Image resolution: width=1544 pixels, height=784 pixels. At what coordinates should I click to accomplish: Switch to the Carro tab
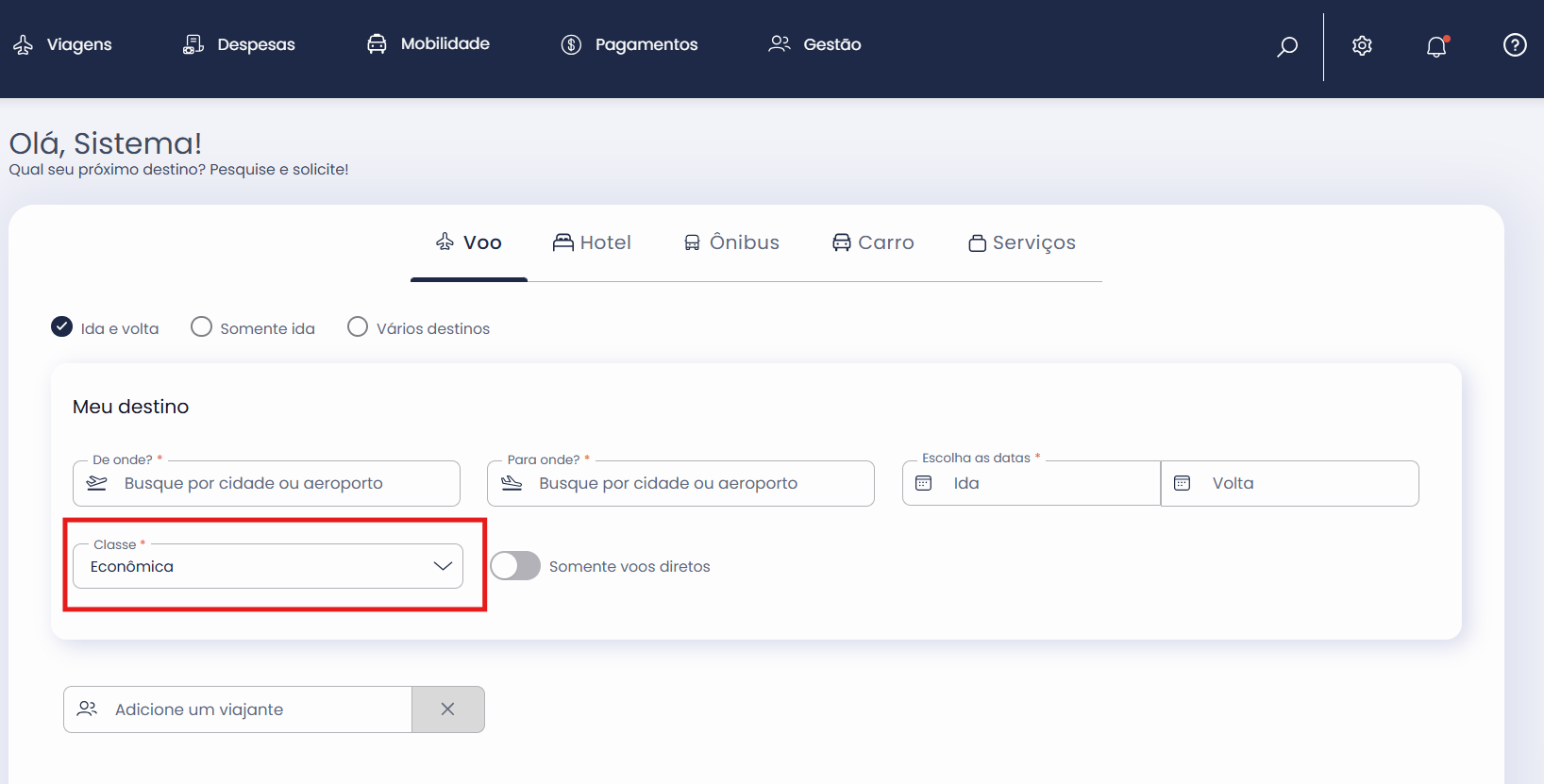coord(873,242)
